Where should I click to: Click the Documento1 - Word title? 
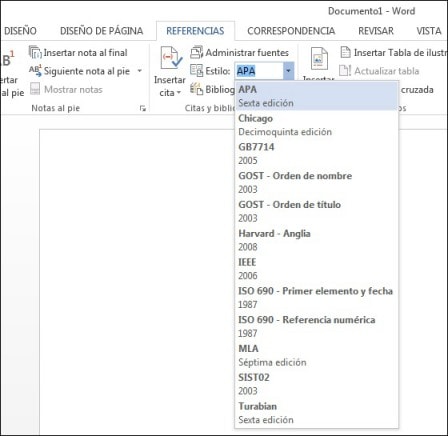tap(371, 11)
